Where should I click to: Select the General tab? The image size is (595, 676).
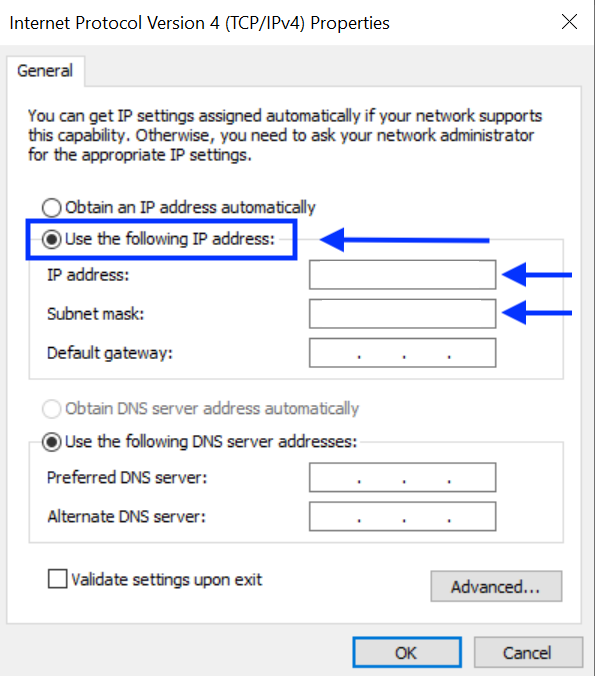point(45,71)
